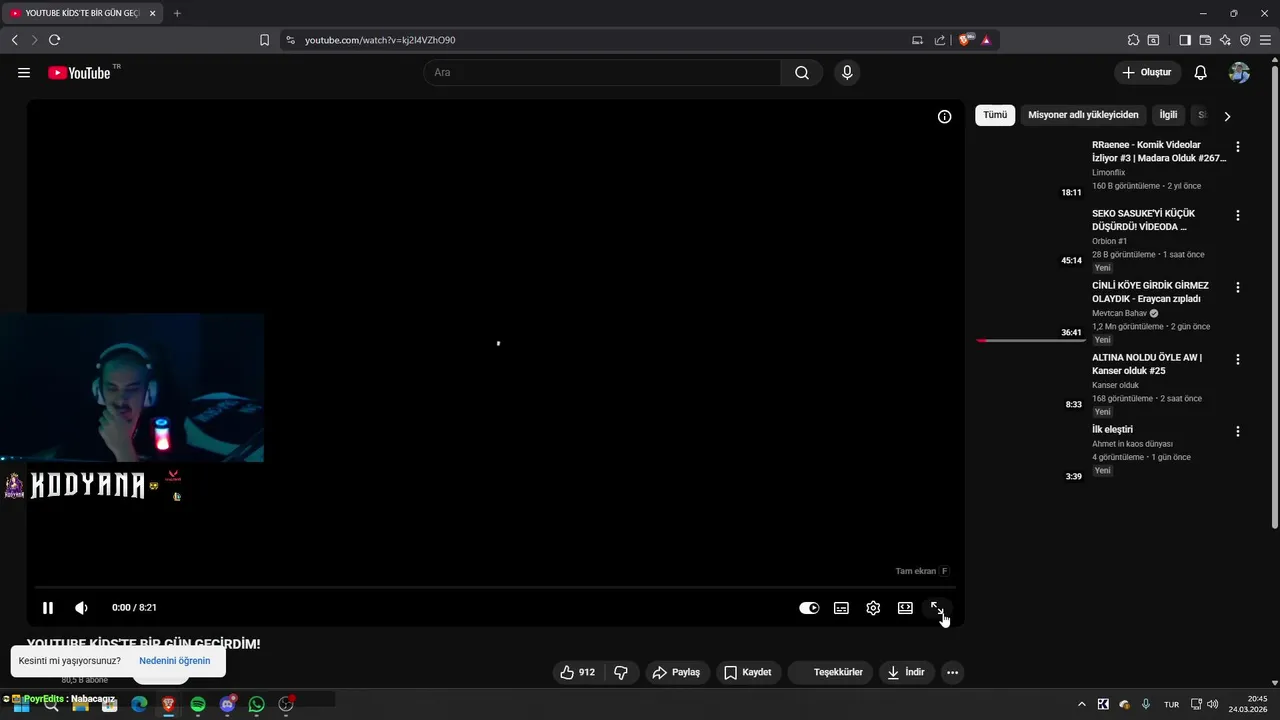Toggle subtitles in the player
1280x720 pixels.
[x=842, y=608]
